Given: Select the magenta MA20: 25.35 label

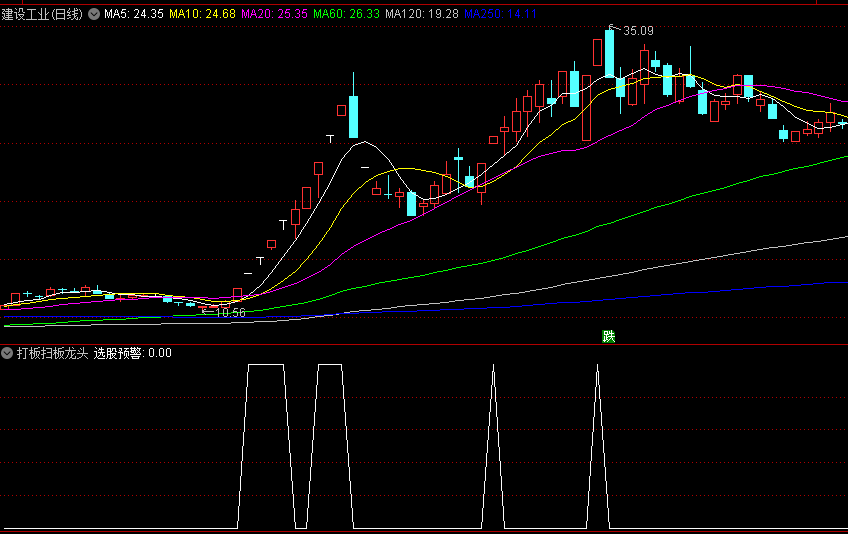Looking at the screenshot, I should 274,14.
